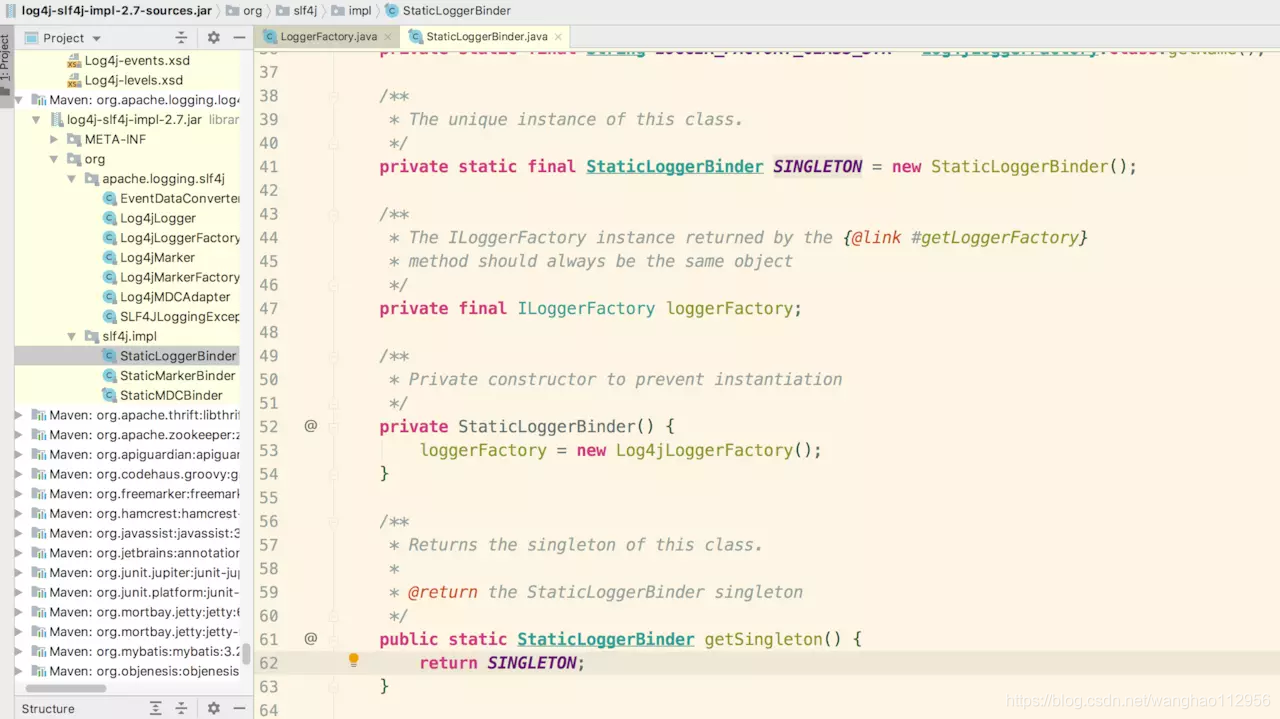Collapse Maven: org.apache.logging.log4j library node
Image resolution: width=1280 pixels, height=719 pixels.
coord(20,100)
